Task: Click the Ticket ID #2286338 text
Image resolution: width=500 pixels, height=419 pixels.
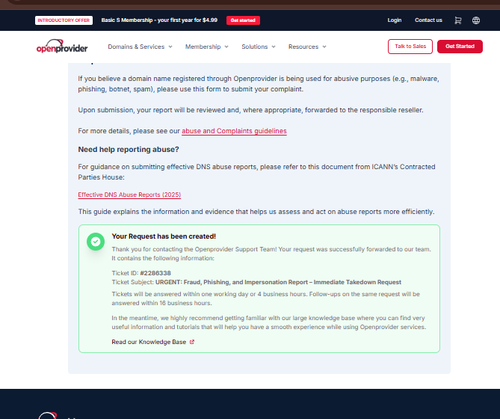Action: click(x=141, y=273)
